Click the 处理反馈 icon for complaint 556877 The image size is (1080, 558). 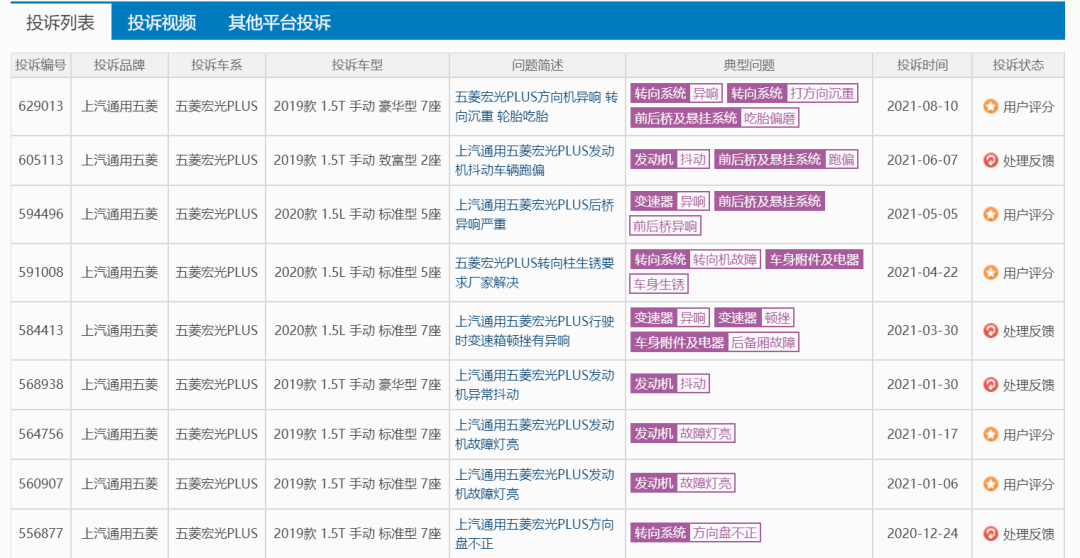(x=990, y=534)
